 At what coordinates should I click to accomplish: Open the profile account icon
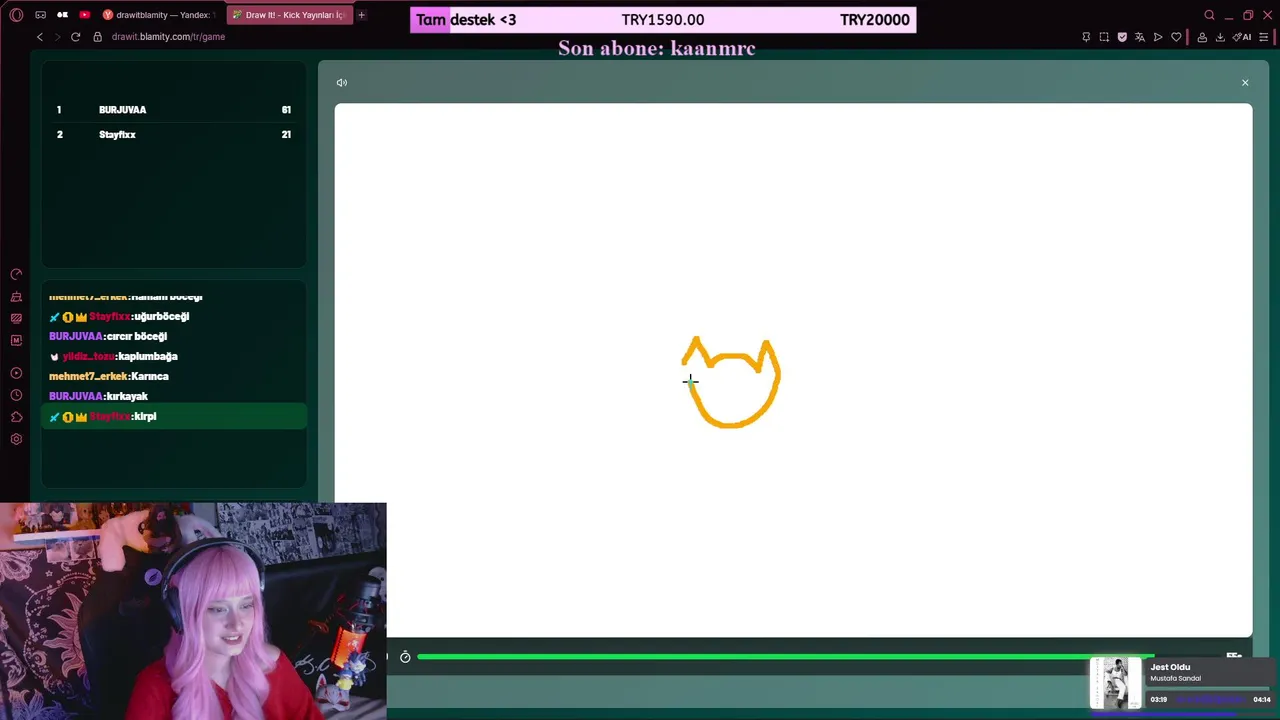pyautogui.click(x=1202, y=37)
